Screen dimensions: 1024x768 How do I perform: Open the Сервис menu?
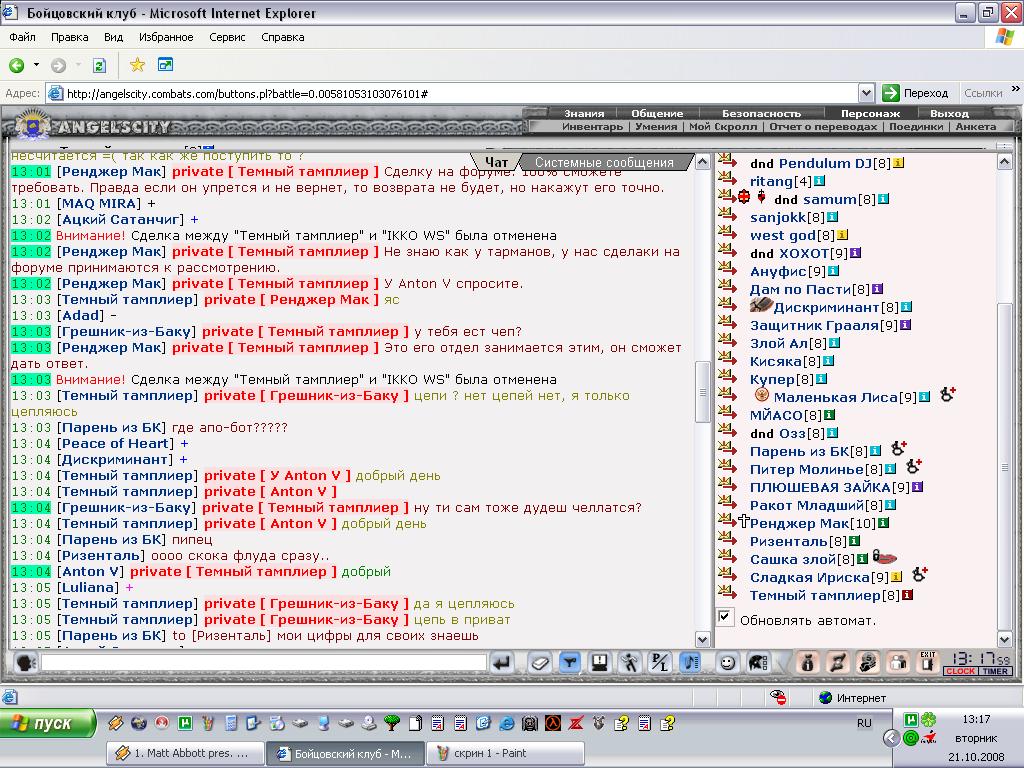pyautogui.click(x=227, y=37)
